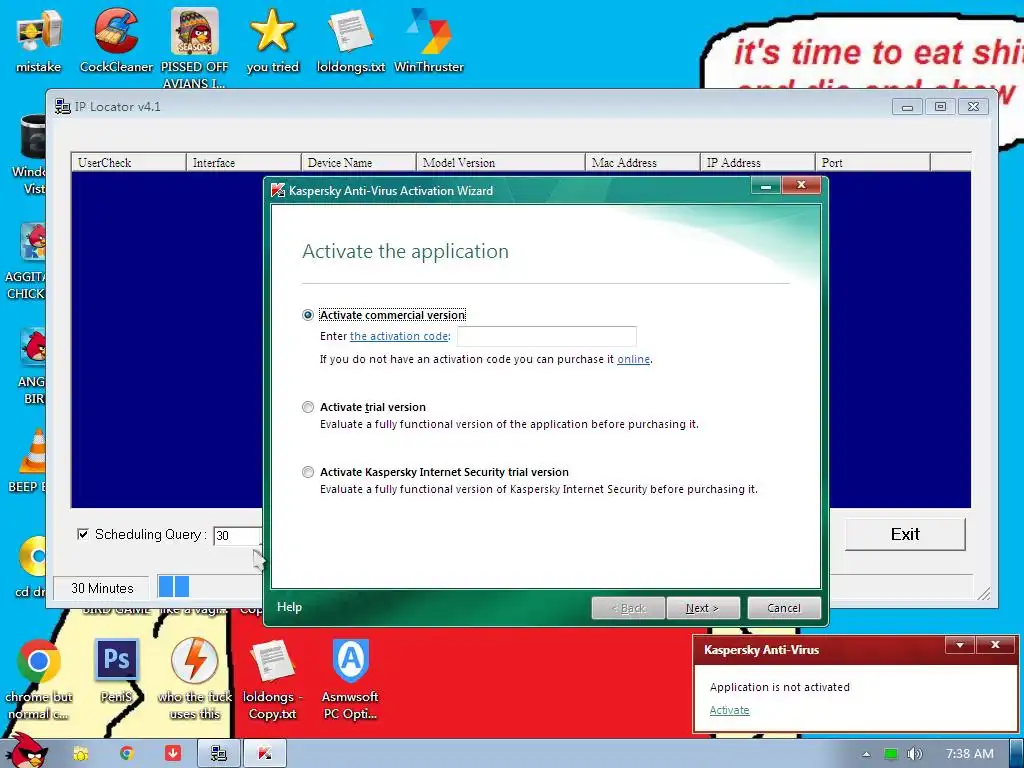Click the Scheduling Query value field
Image resolution: width=1024 pixels, height=768 pixels.
click(237, 536)
